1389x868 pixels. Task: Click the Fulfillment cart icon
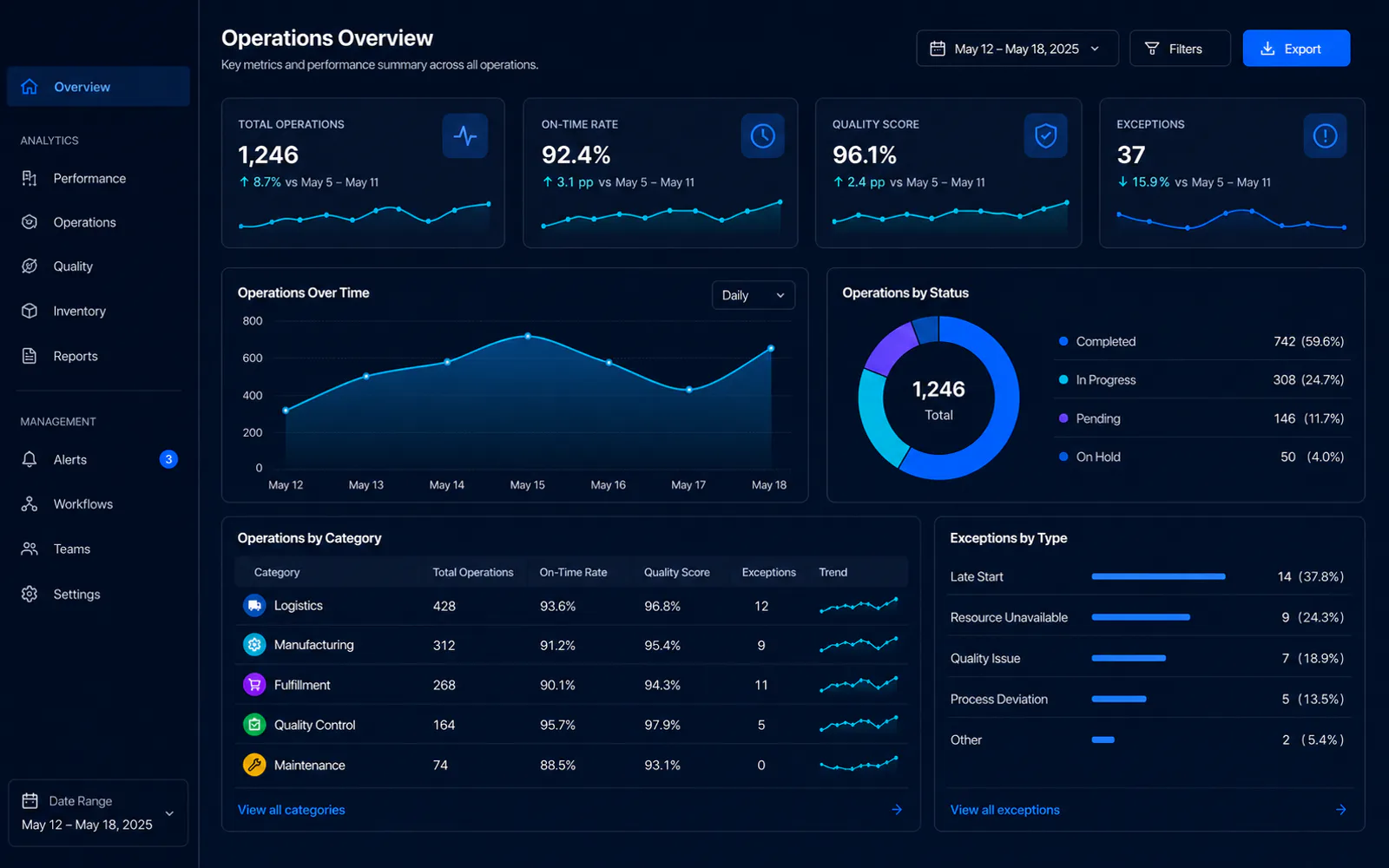(x=254, y=685)
